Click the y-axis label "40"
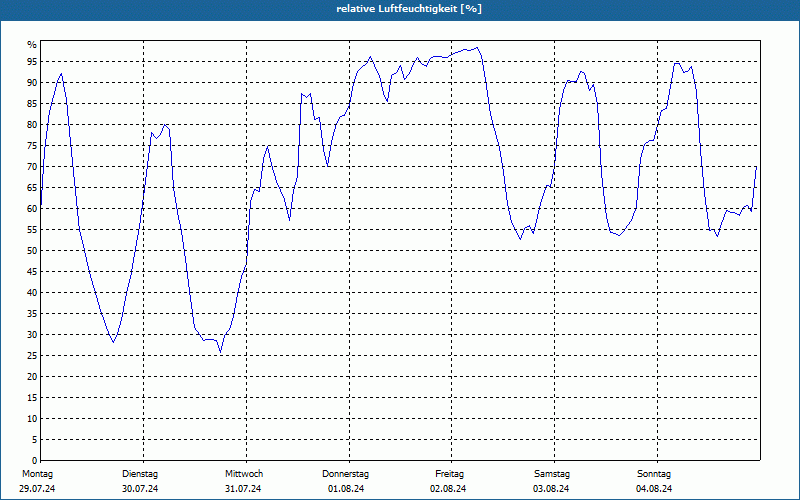 (x=32, y=292)
